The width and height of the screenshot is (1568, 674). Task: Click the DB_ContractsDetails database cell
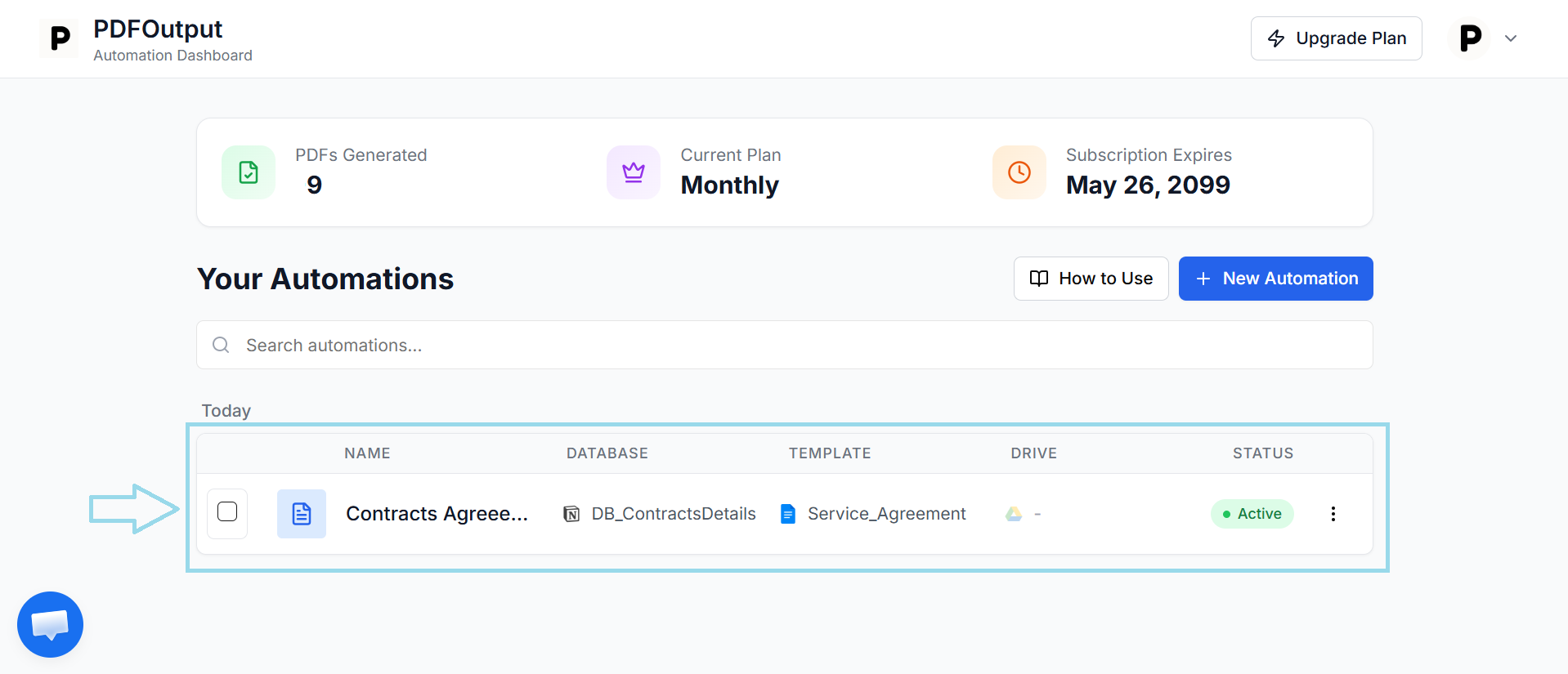(660, 514)
